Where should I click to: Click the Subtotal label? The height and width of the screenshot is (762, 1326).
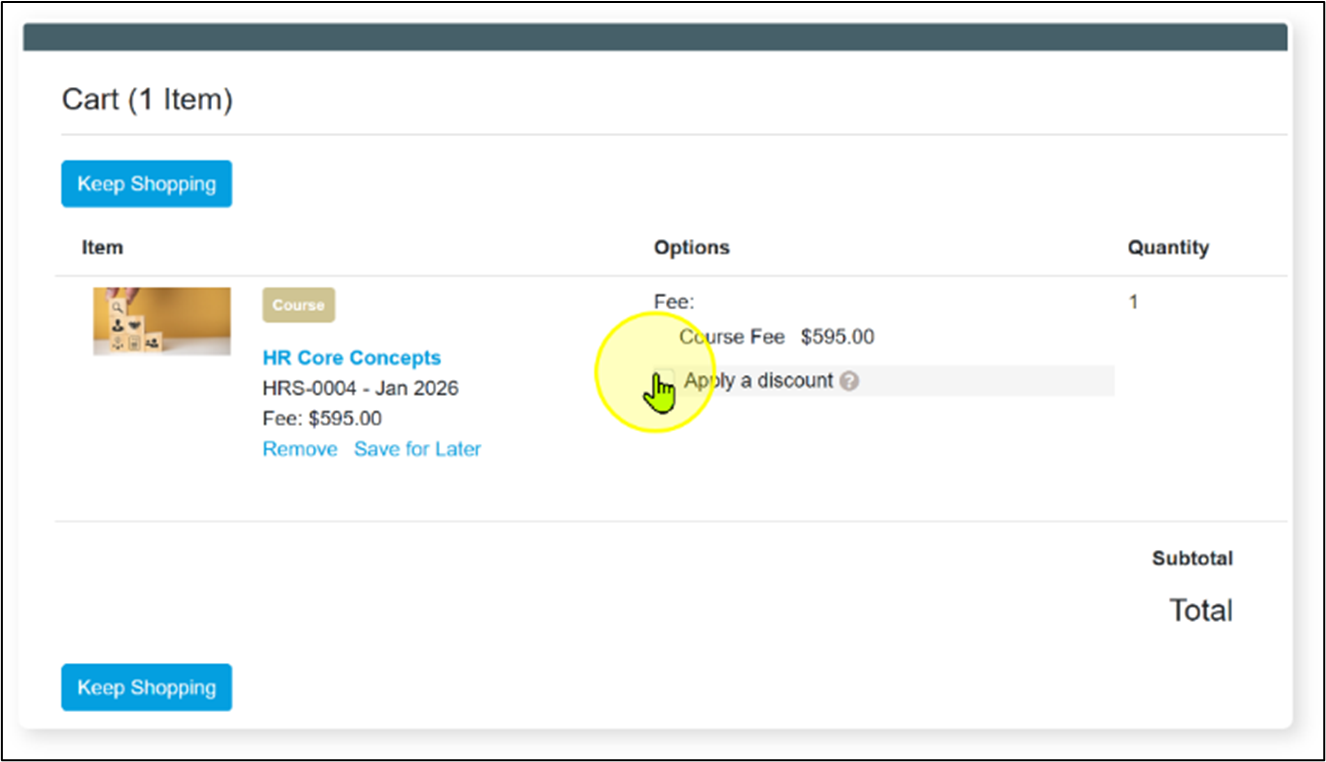click(1192, 558)
